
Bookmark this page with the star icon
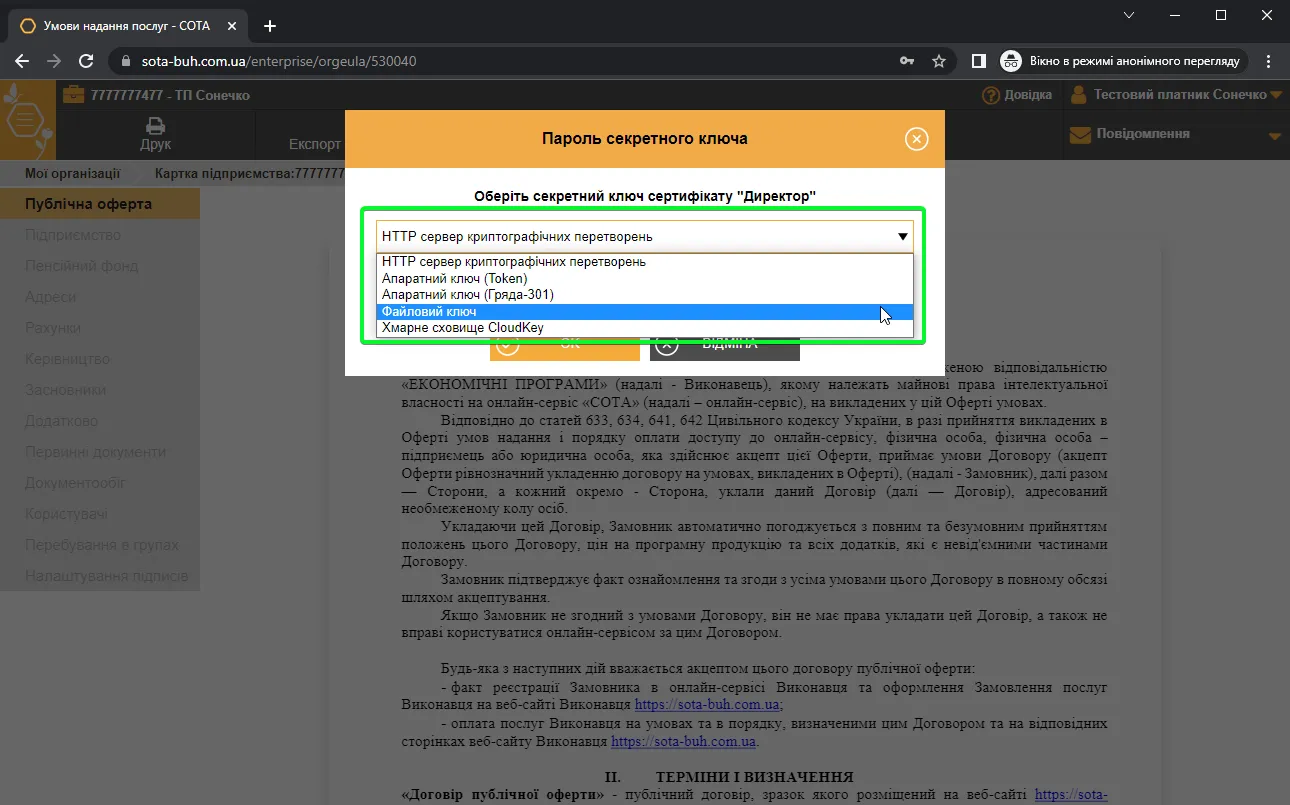[x=939, y=61]
